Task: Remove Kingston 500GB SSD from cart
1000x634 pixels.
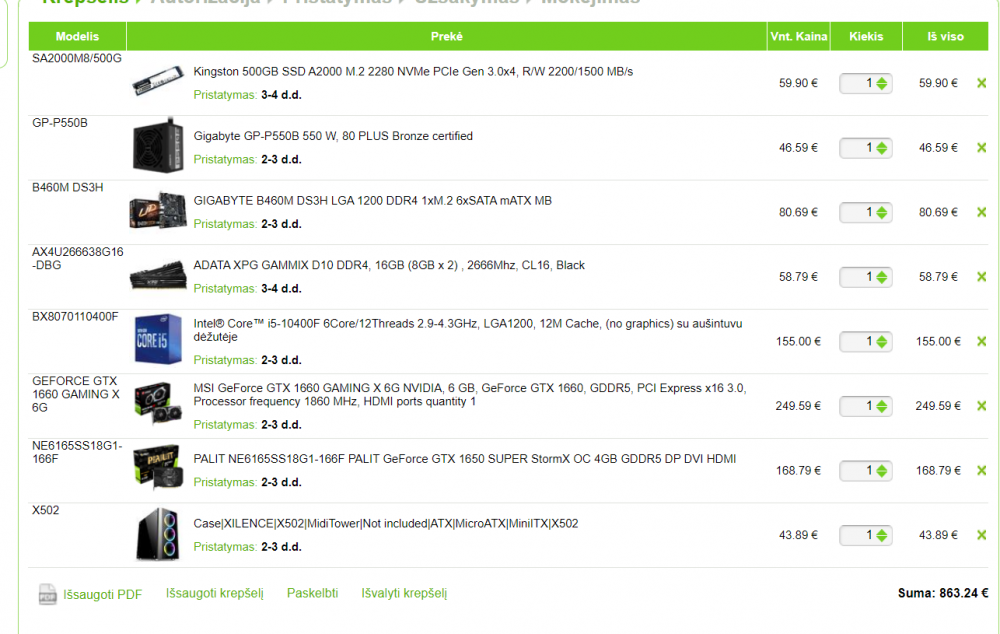Action: [982, 83]
